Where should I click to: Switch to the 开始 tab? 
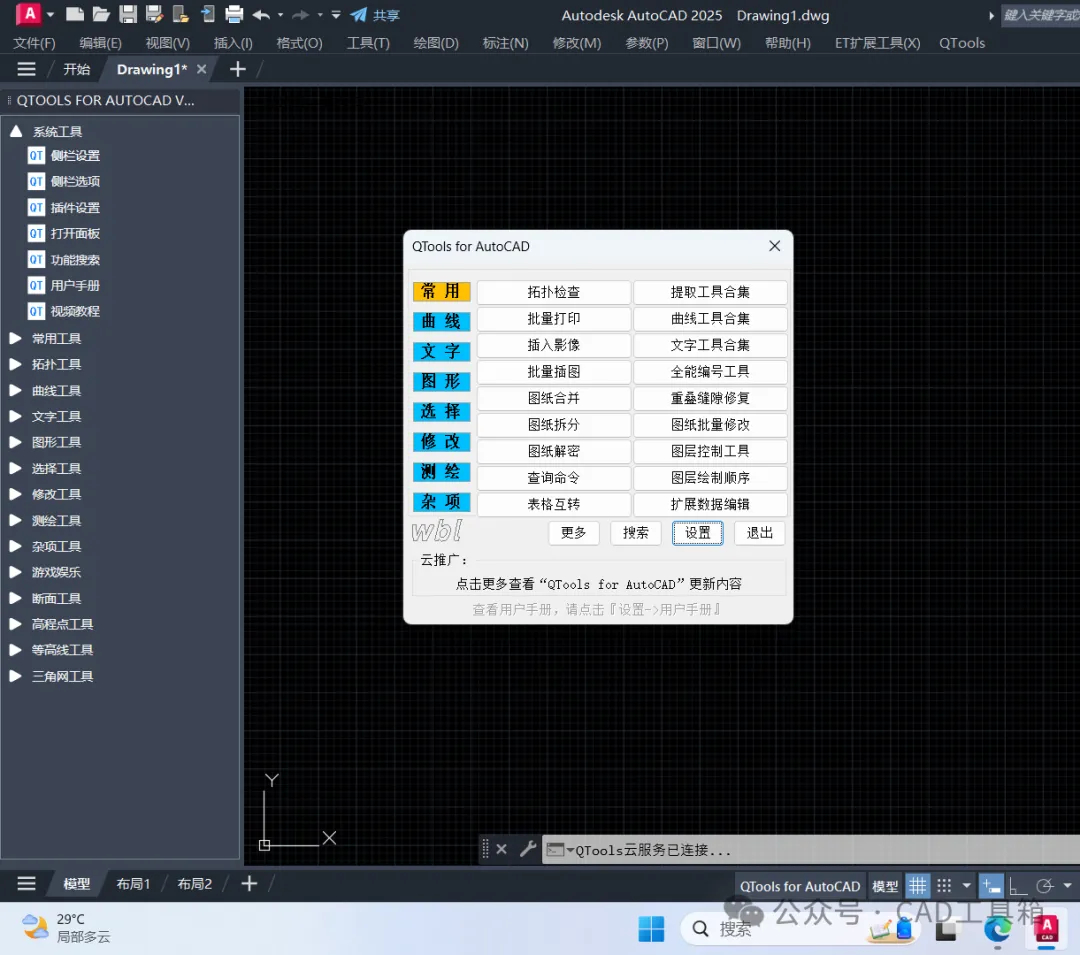(x=76, y=69)
